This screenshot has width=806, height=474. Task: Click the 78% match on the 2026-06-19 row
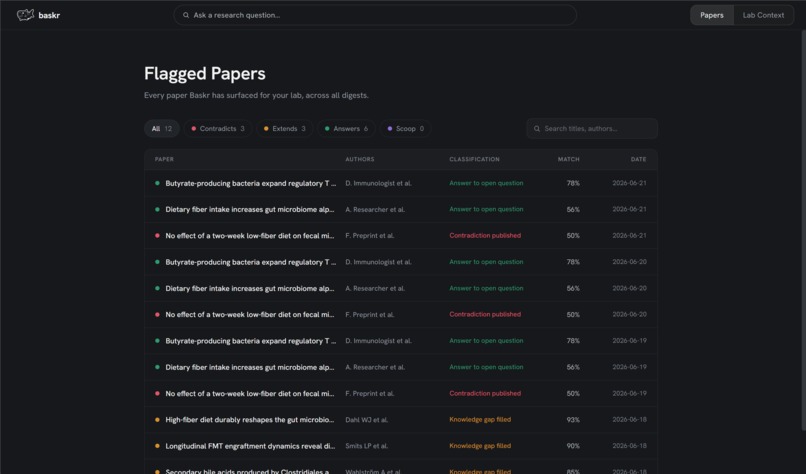pyautogui.click(x=573, y=341)
